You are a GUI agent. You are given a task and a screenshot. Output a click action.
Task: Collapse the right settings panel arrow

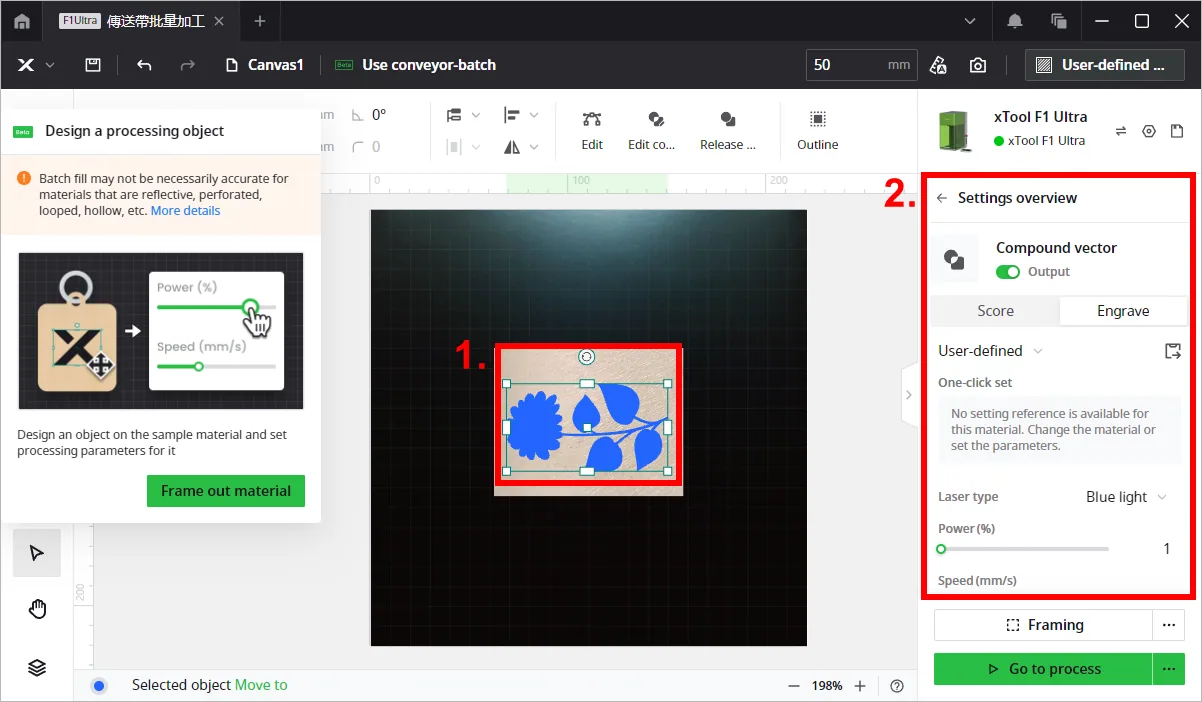point(908,395)
